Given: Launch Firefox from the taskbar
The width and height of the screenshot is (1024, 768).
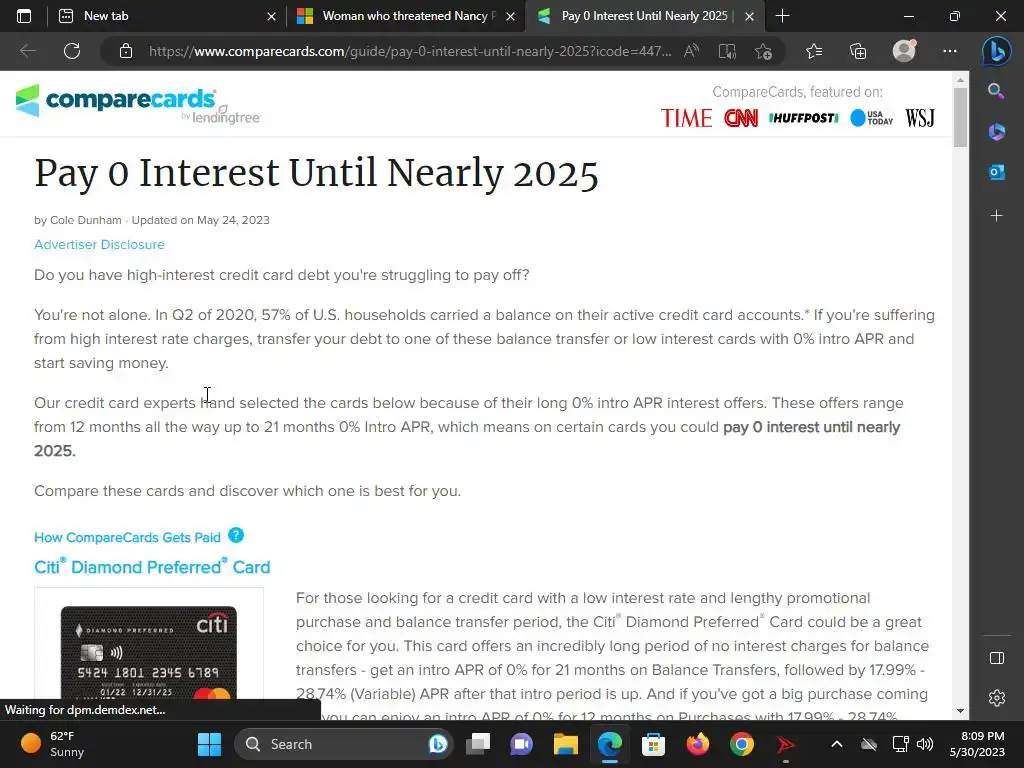Looking at the screenshot, I should pyautogui.click(x=697, y=744).
